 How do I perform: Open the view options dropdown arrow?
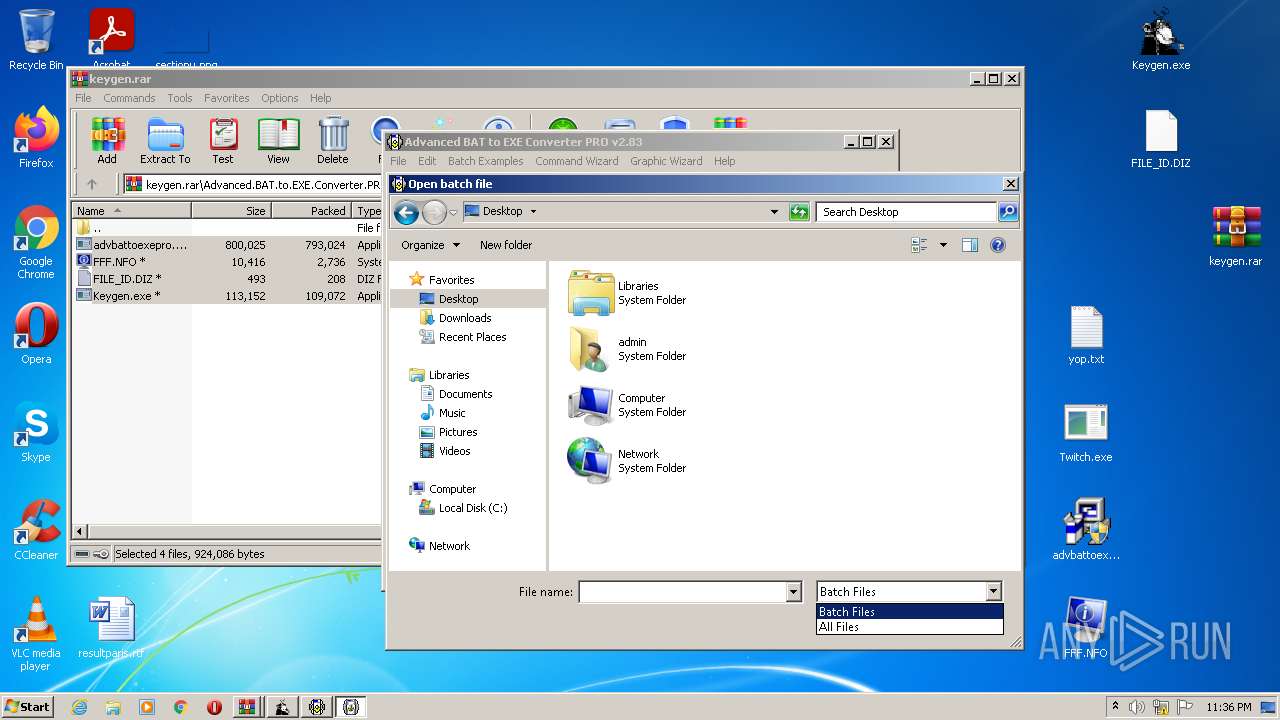[943, 245]
